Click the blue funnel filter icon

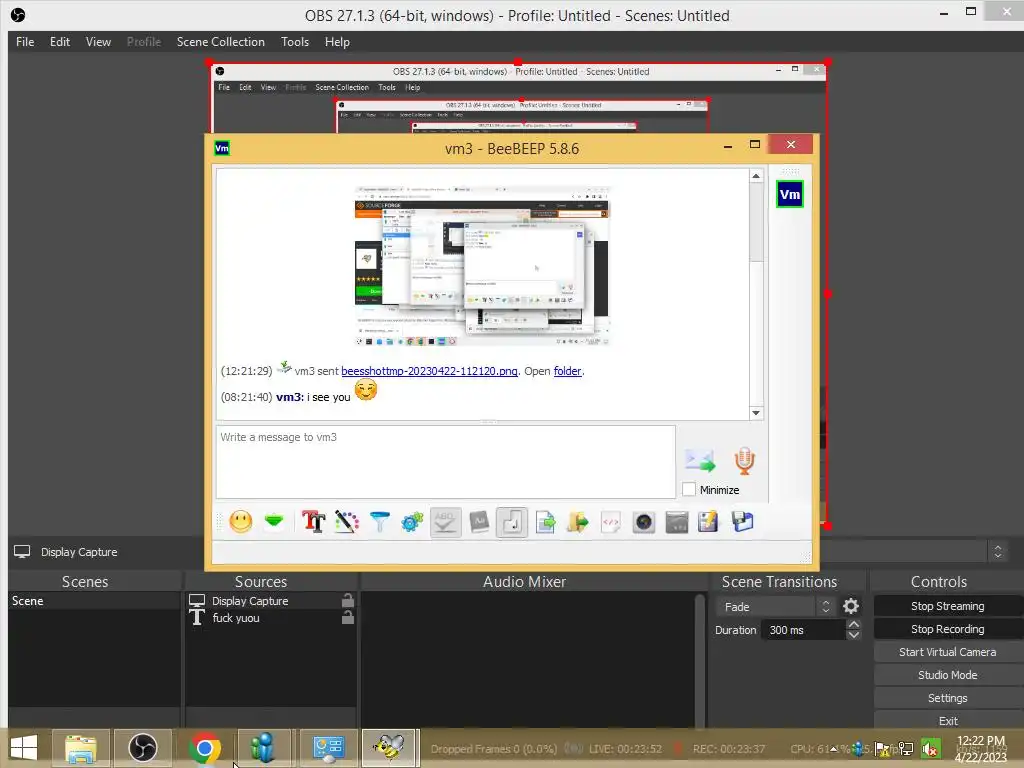[379, 521]
